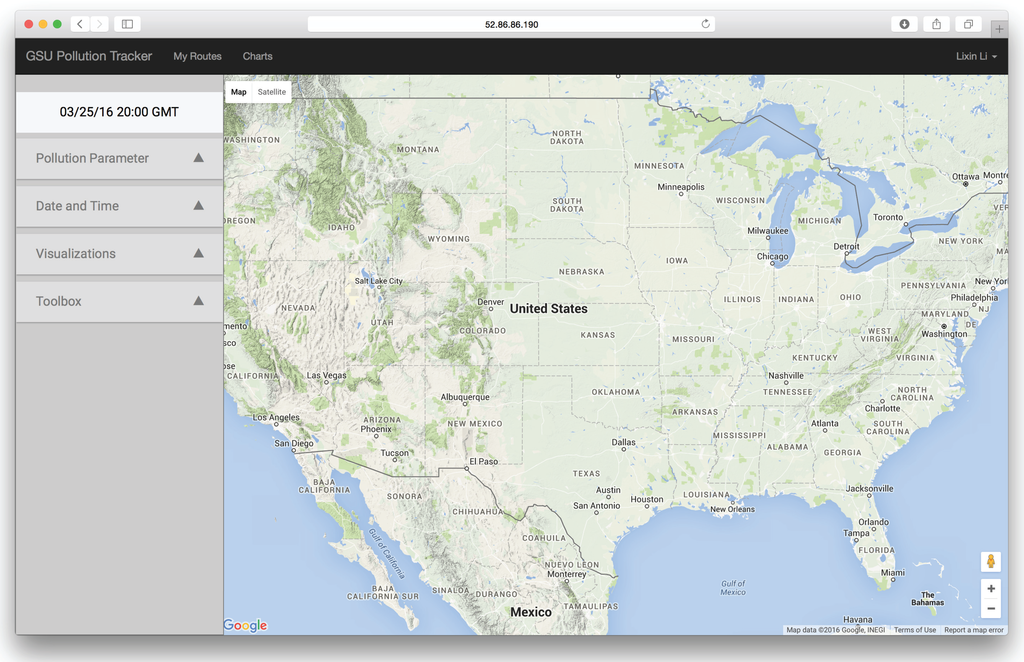Expand the Date and Time panel
Screen dimensions: 1024x662
(x=119, y=206)
